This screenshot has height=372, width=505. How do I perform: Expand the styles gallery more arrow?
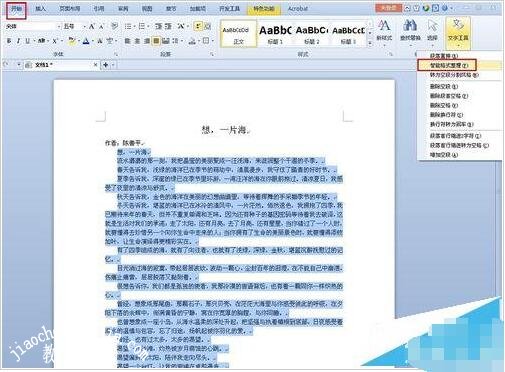click(370, 44)
